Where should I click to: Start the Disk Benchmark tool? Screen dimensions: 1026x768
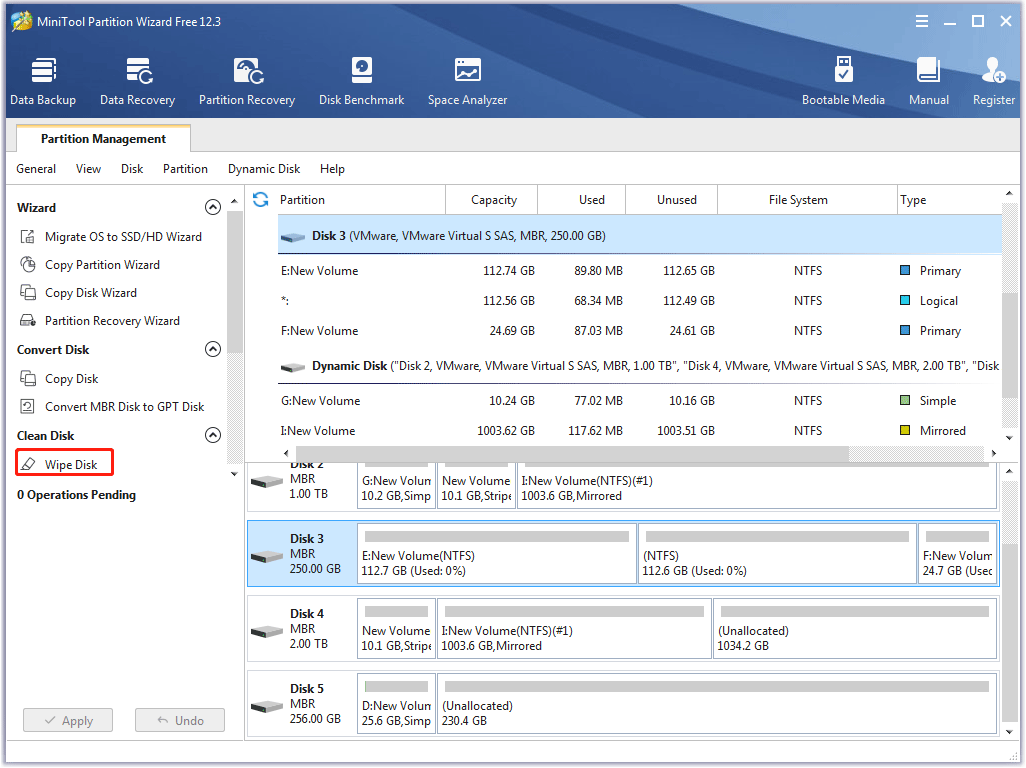coord(361,80)
